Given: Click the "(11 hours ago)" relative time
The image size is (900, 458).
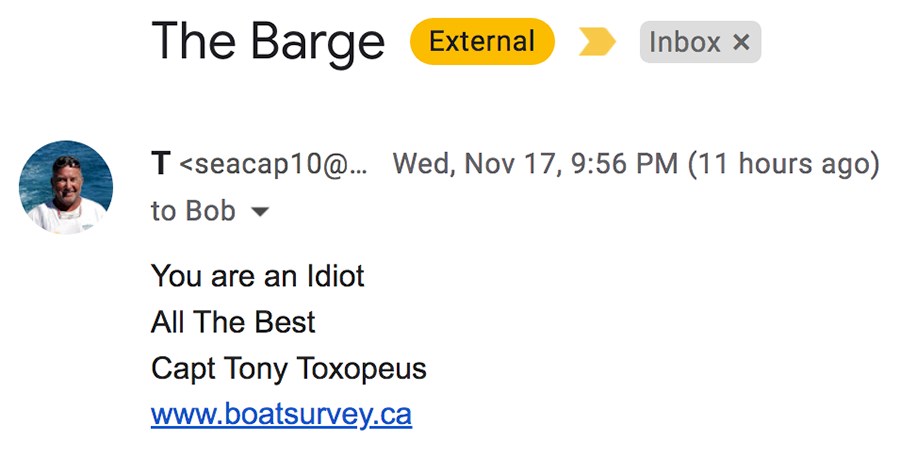Looking at the screenshot, I should click(x=783, y=164).
